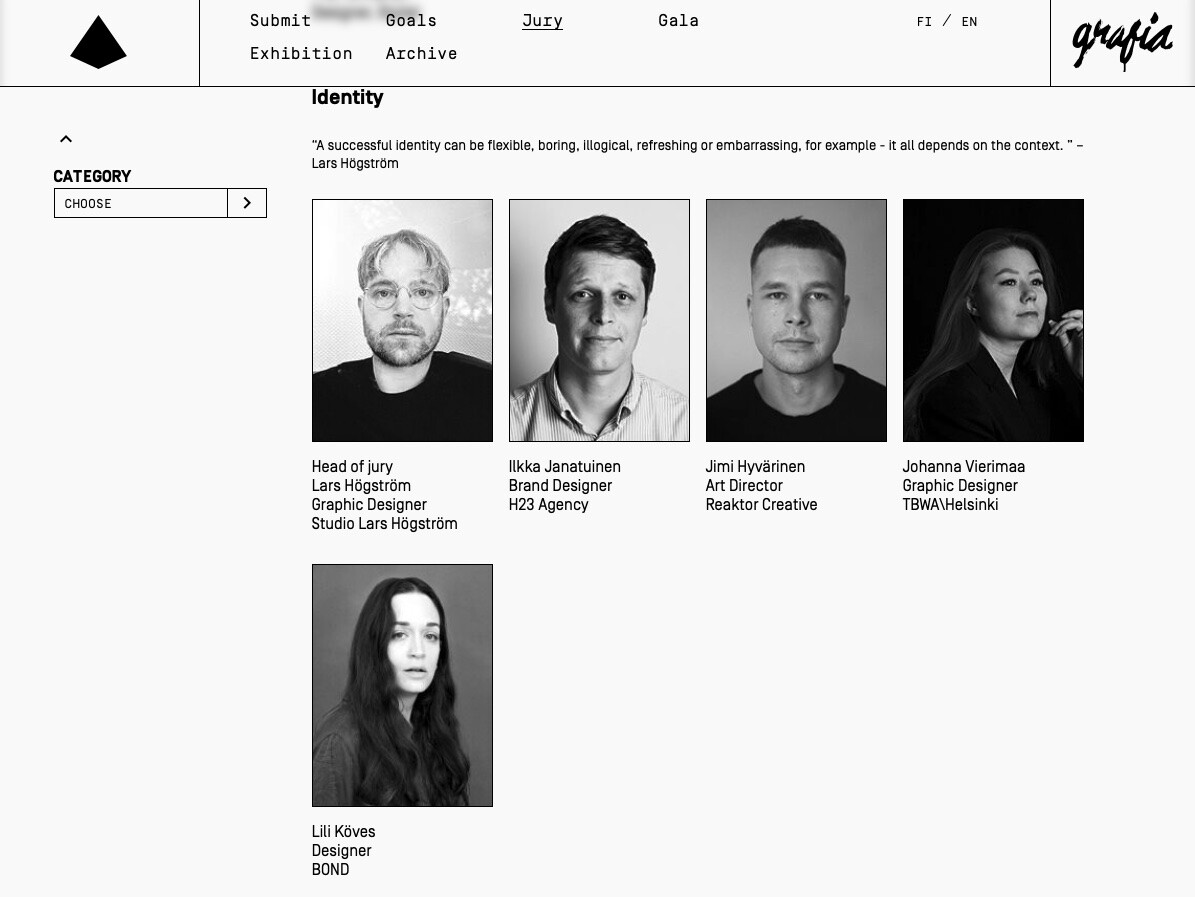
Task: Open the Archive link
Action: coord(421,53)
